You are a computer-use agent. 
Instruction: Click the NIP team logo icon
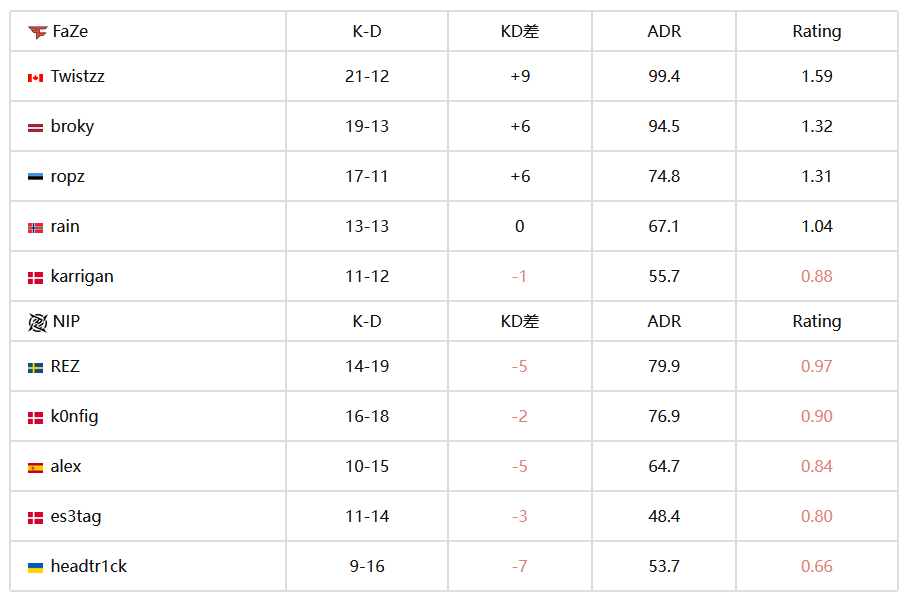[38, 322]
